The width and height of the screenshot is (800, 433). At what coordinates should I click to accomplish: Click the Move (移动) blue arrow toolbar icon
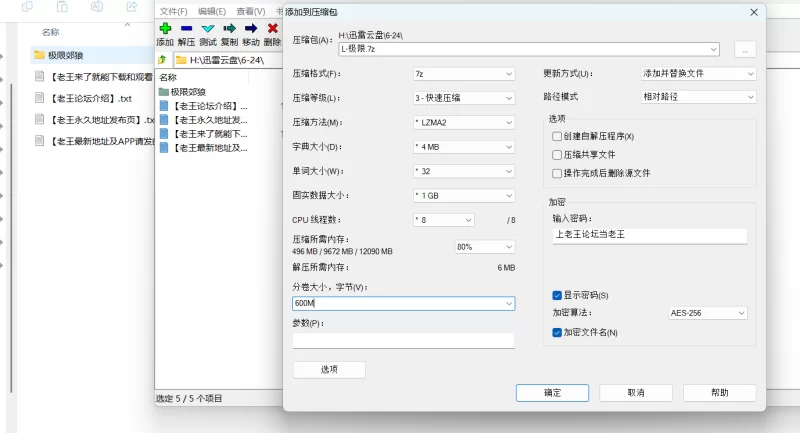click(251, 29)
